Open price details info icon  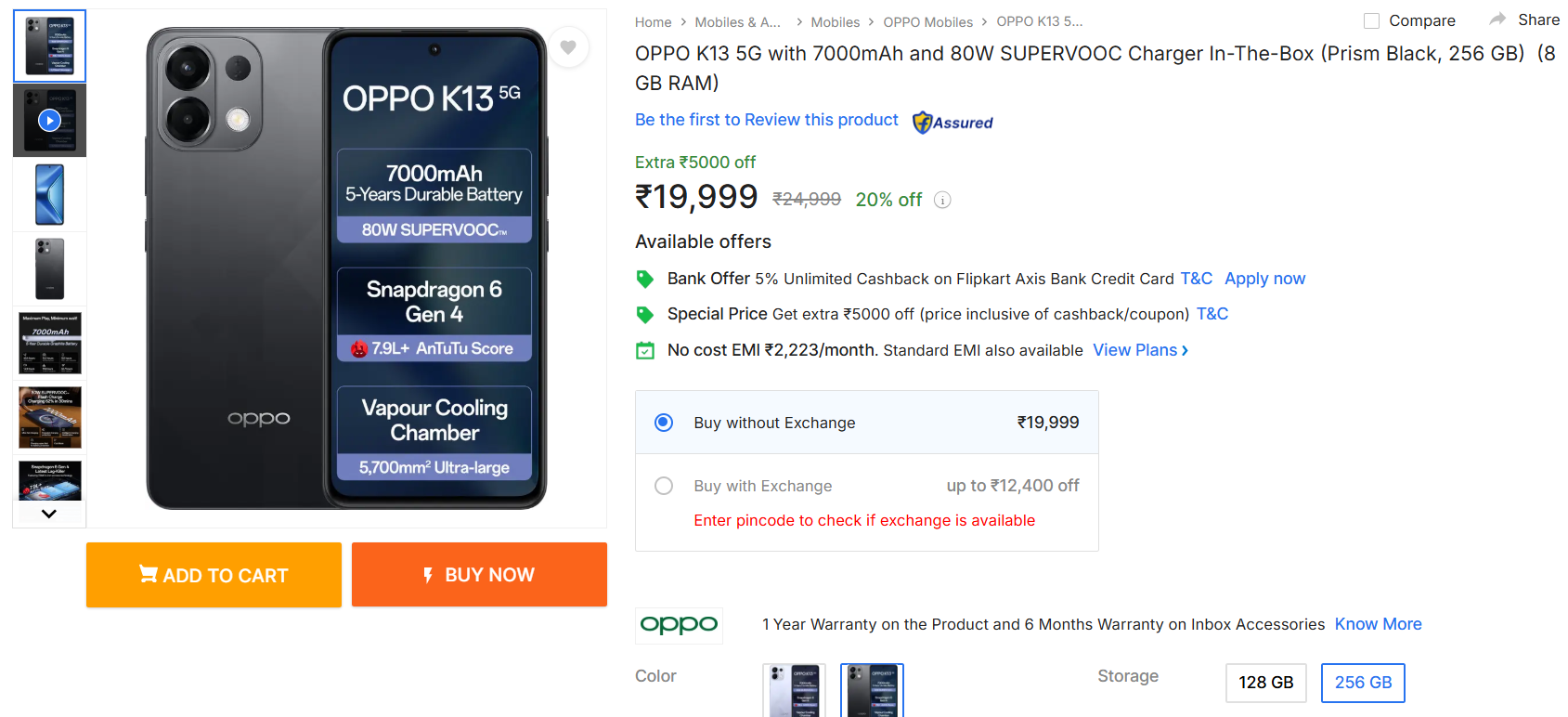(942, 200)
